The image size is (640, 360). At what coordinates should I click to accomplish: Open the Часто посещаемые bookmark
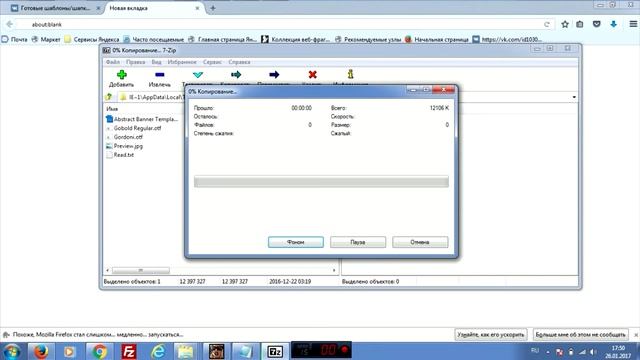coord(153,40)
